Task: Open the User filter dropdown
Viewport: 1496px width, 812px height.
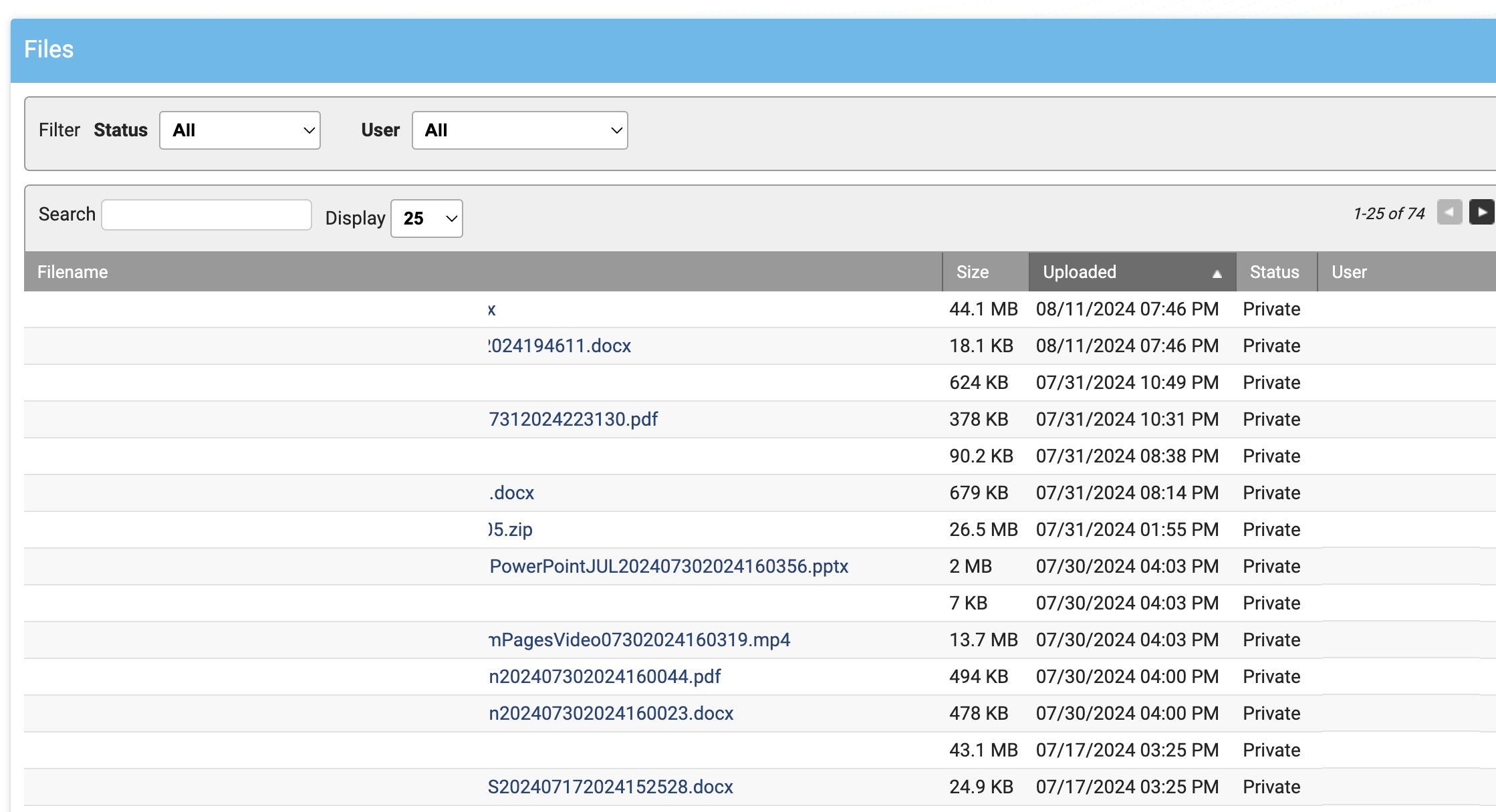Action: [519, 130]
